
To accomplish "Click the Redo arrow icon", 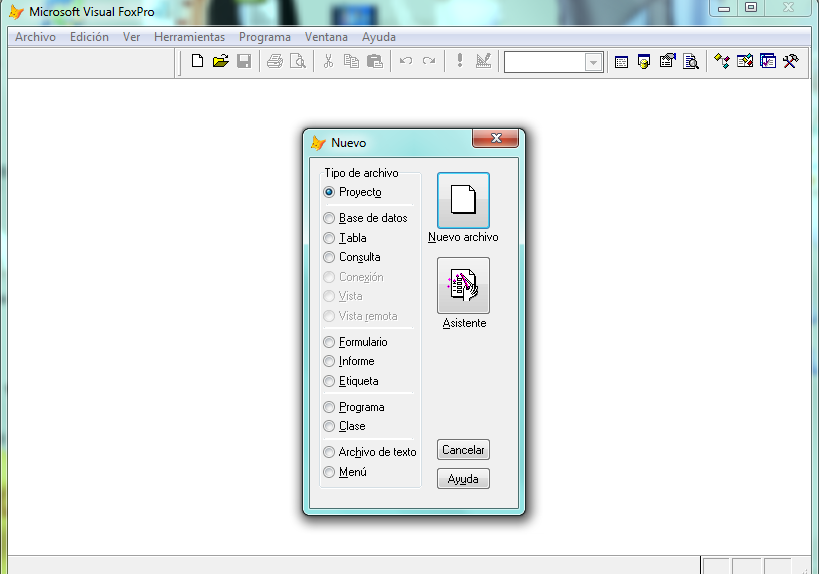I will (429, 61).
